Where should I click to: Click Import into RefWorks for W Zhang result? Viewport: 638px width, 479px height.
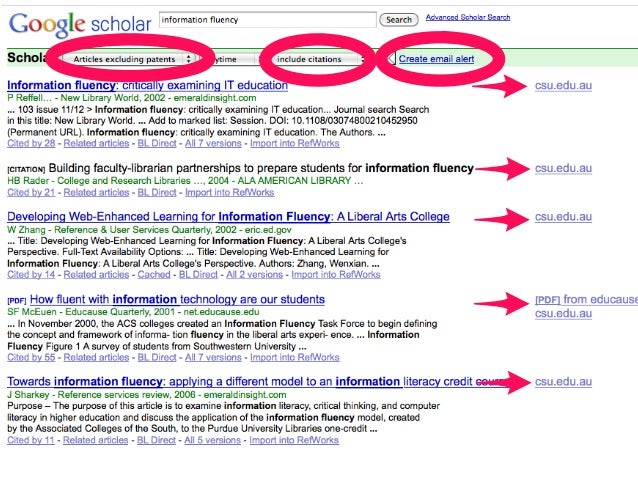(336, 275)
